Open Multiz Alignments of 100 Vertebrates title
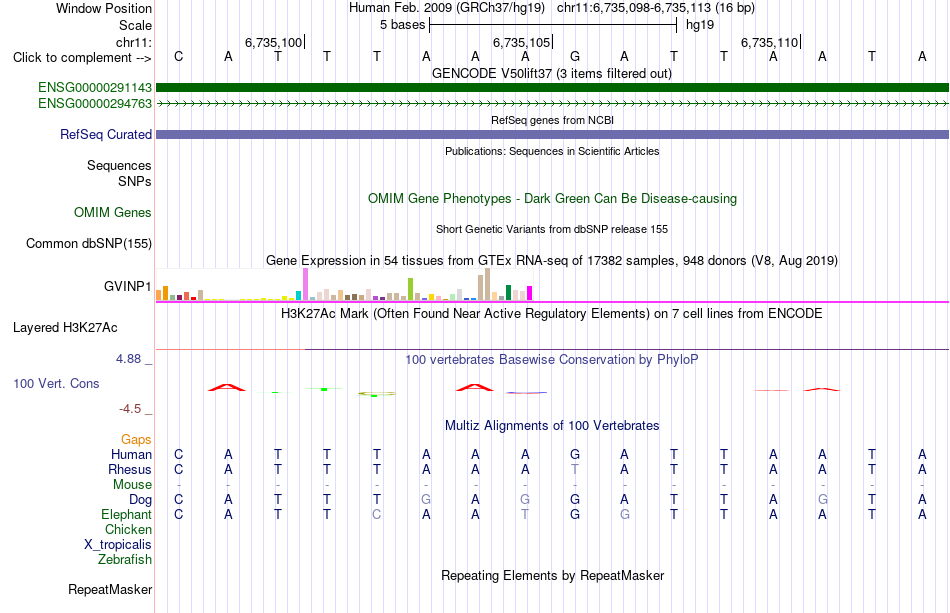 [552, 425]
